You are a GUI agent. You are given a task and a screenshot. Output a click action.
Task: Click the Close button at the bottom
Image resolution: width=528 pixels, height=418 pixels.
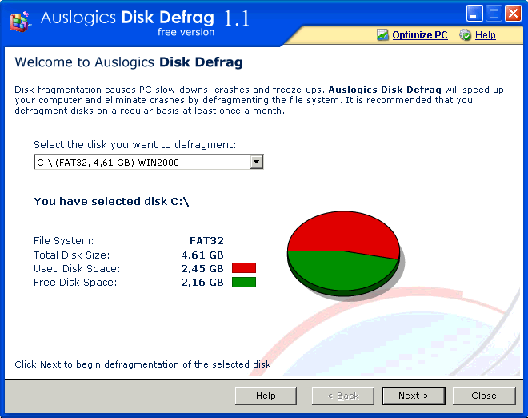[x=484, y=396]
